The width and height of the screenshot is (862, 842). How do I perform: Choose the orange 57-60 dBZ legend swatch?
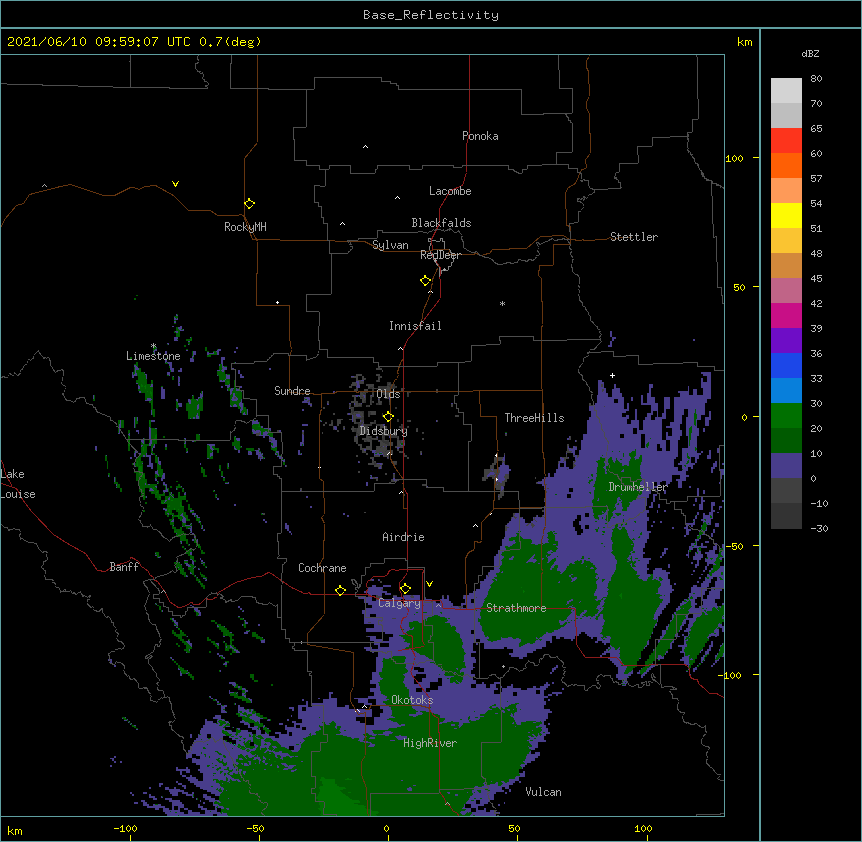pos(786,165)
